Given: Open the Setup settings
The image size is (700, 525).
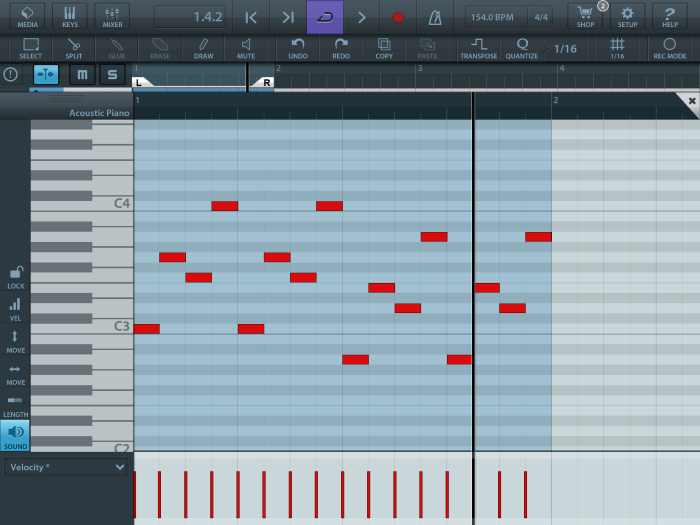Looking at the screenshot, I should (x=627, y=17).
